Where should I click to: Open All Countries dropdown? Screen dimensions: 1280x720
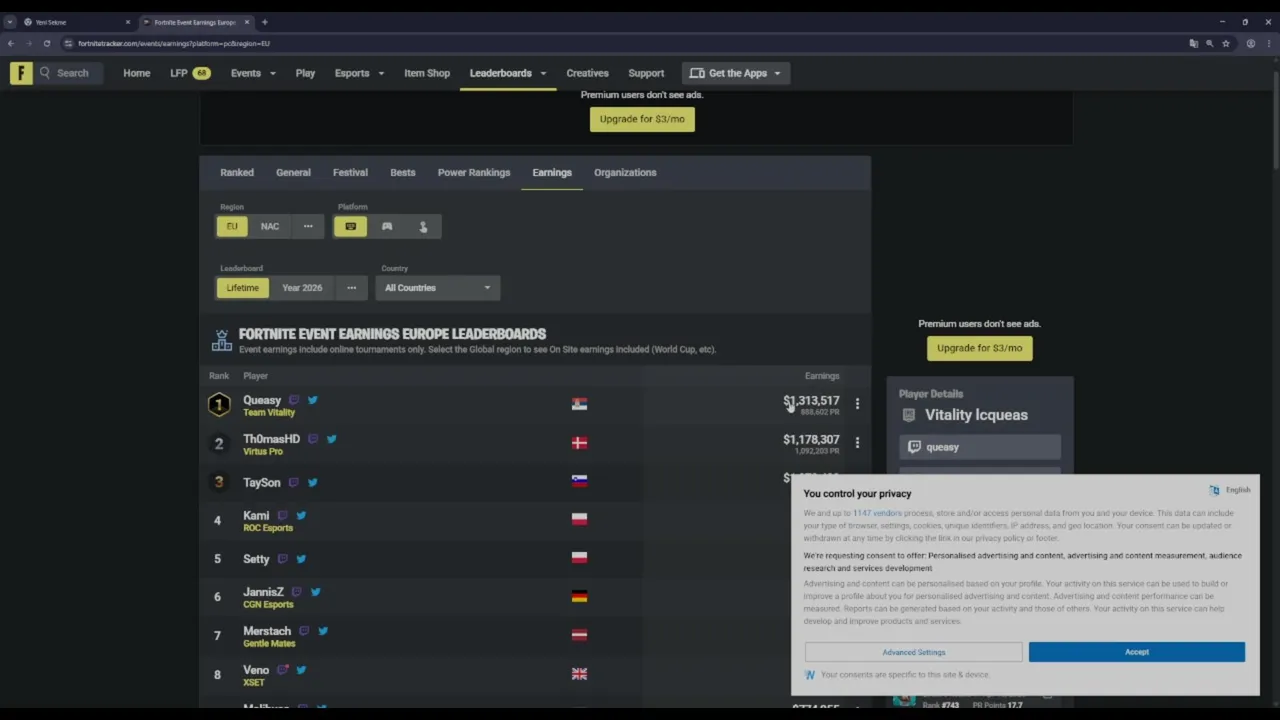438,288
